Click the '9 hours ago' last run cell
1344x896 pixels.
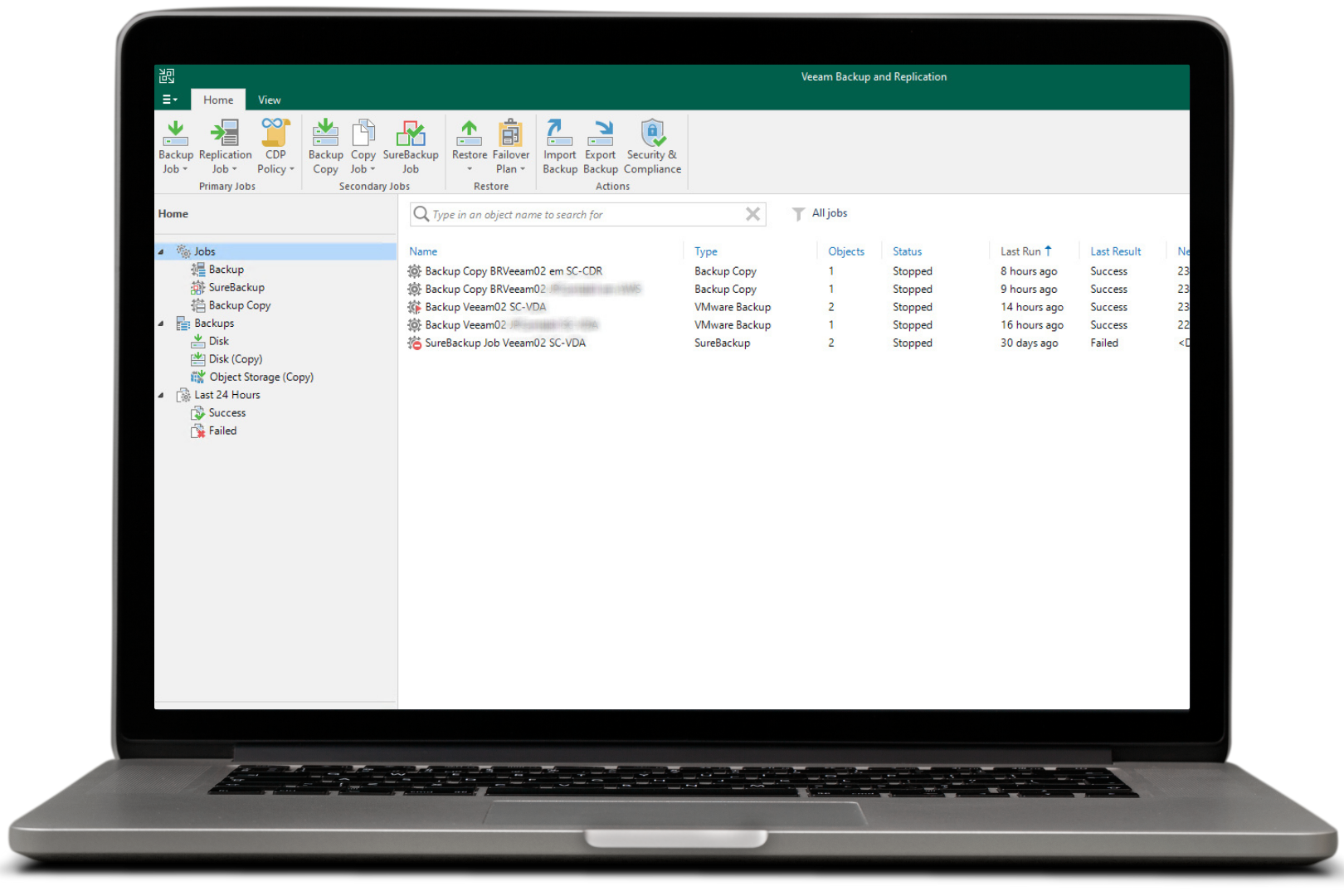[1029, 290]
